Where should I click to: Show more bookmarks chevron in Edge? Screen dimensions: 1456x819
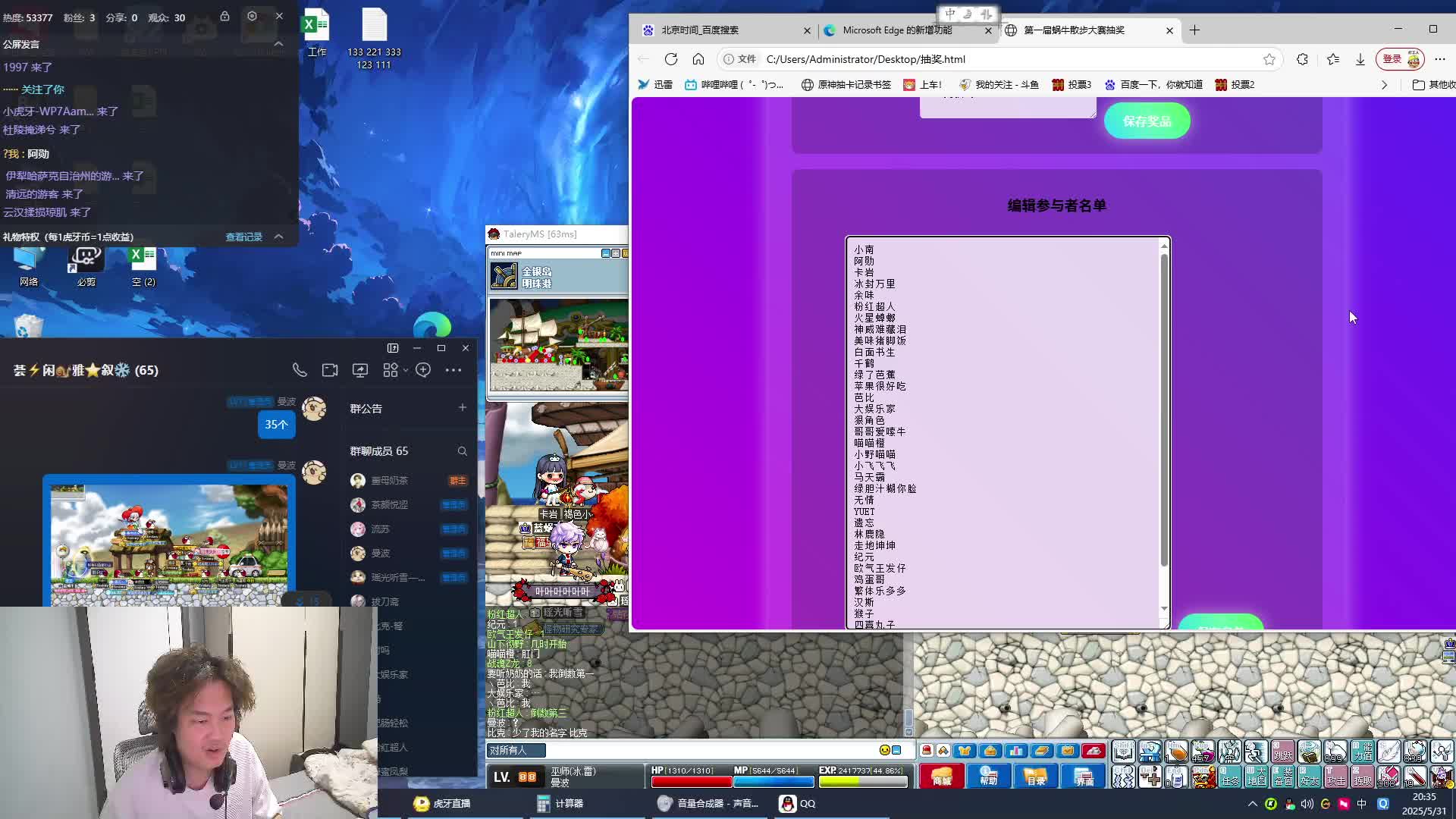pos(1384,85)
